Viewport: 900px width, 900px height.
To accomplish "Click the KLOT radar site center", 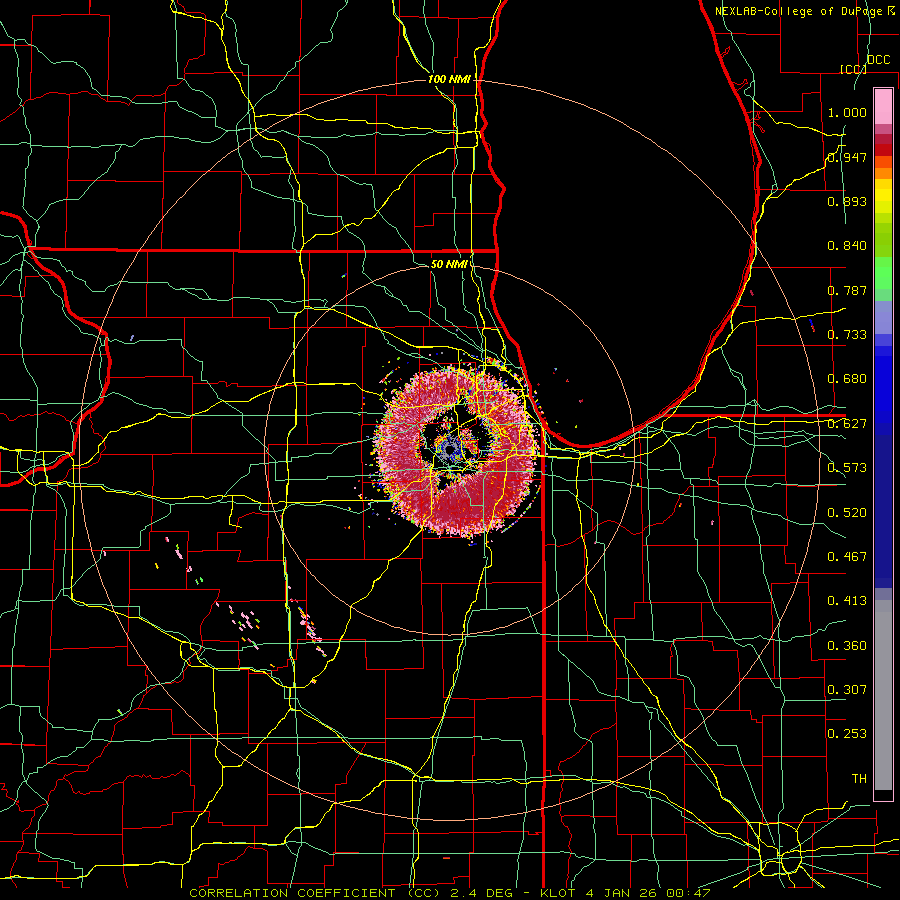I will click(x=450, y=449).
